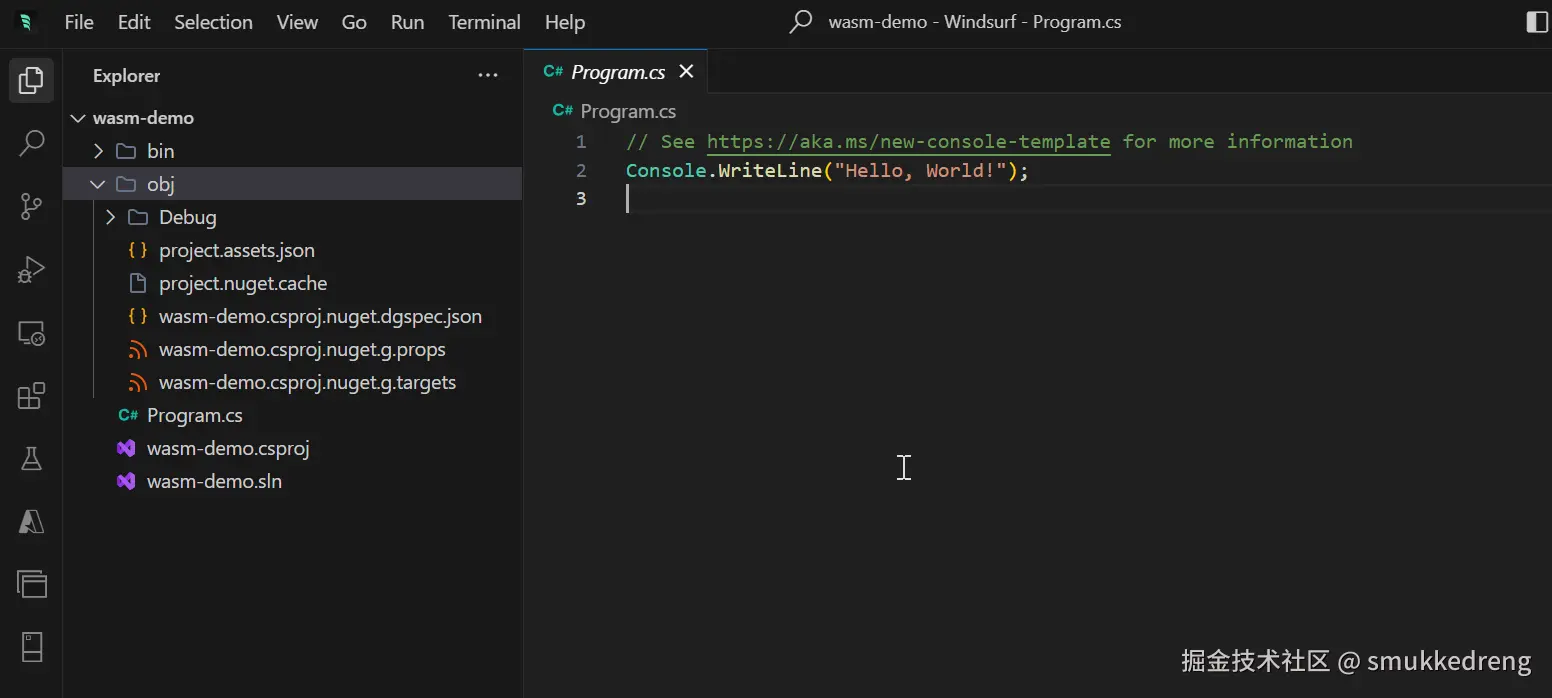Screen dimensions: 1552x698
Task: Click Program.cs in the breadcrumb bar
Action: 628,111
